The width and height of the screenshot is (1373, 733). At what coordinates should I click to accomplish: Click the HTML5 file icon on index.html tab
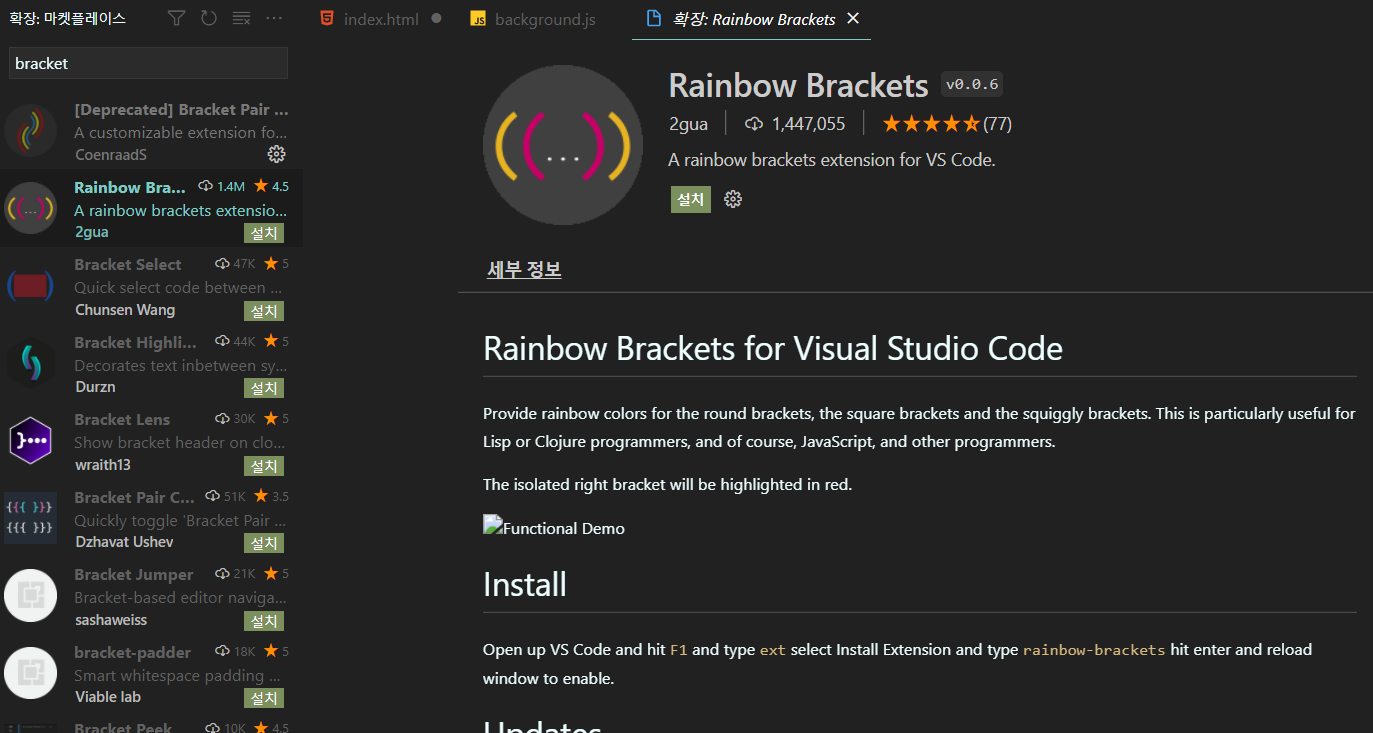327,19
